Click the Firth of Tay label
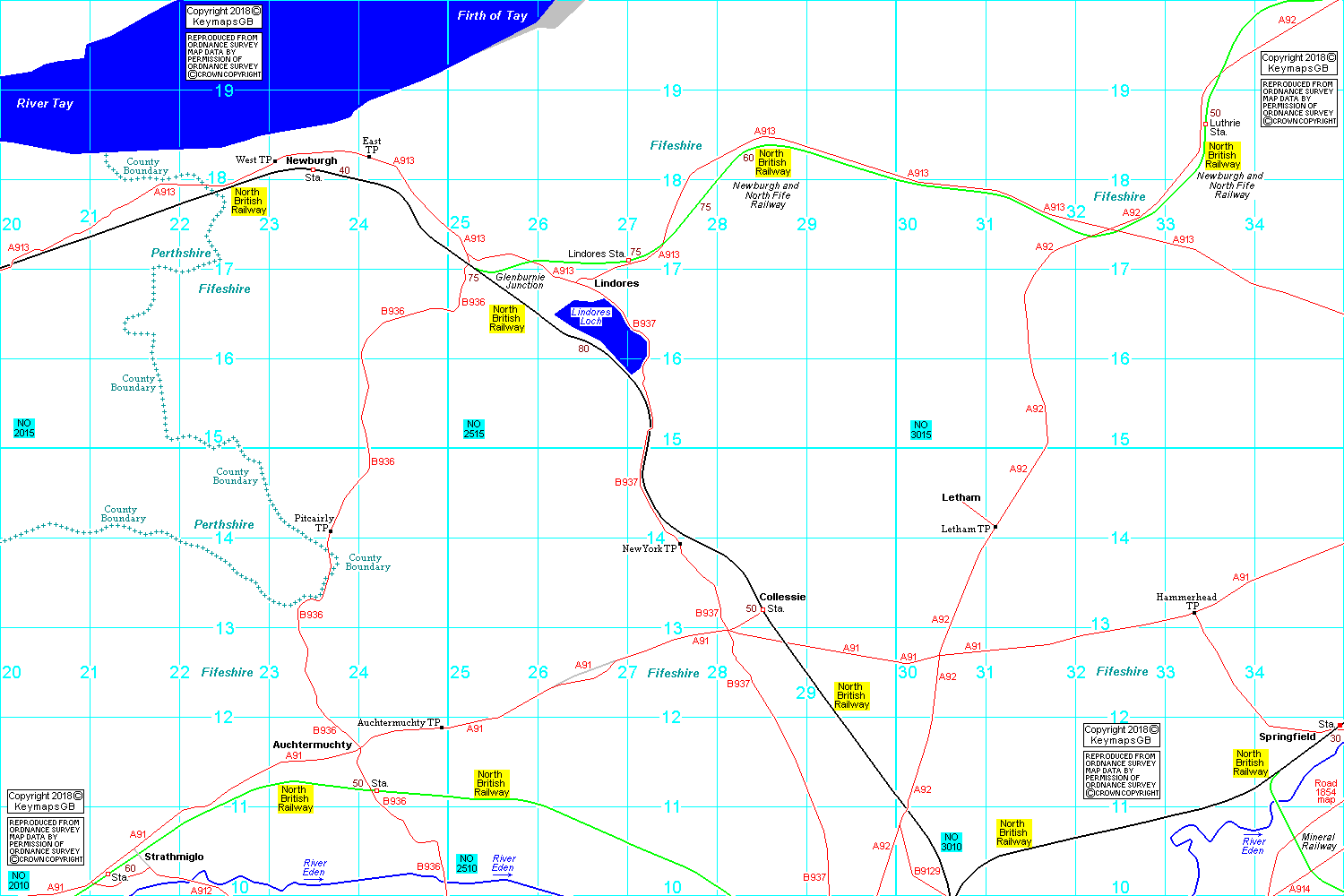Viewport: 1344px width, 896px height. pyautogui.click(x=492, y=15)
